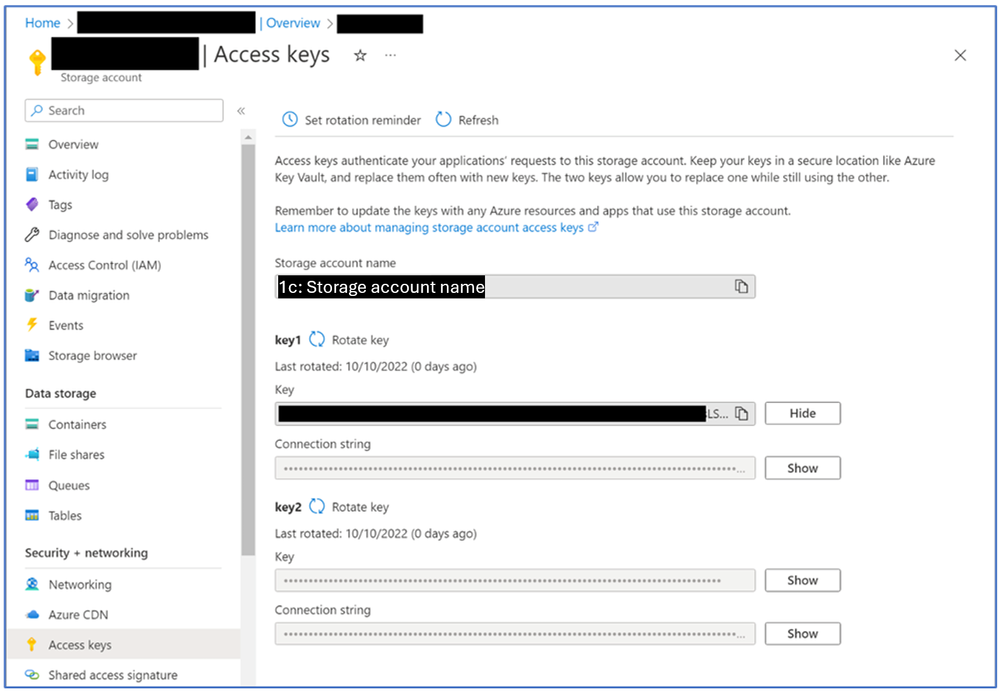Click the key2 rotate key icon
Image resolution: width=999 pixels, height=691 pixels.
[317, 507]
